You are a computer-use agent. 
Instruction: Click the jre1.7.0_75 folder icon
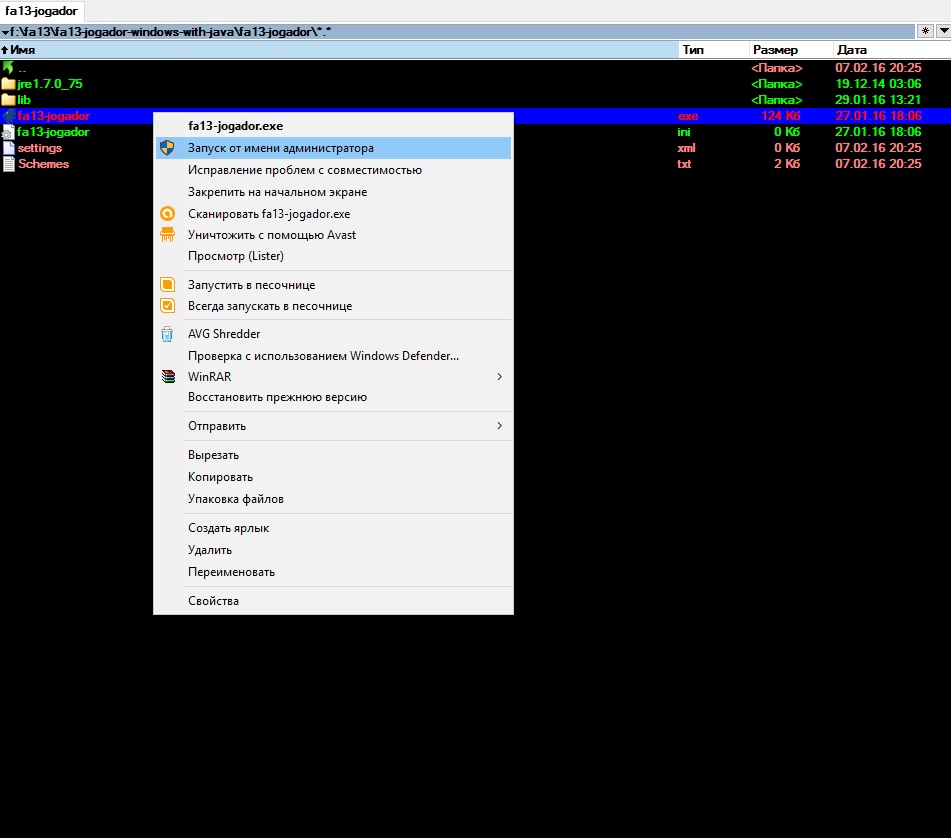[x=8, y=84]
